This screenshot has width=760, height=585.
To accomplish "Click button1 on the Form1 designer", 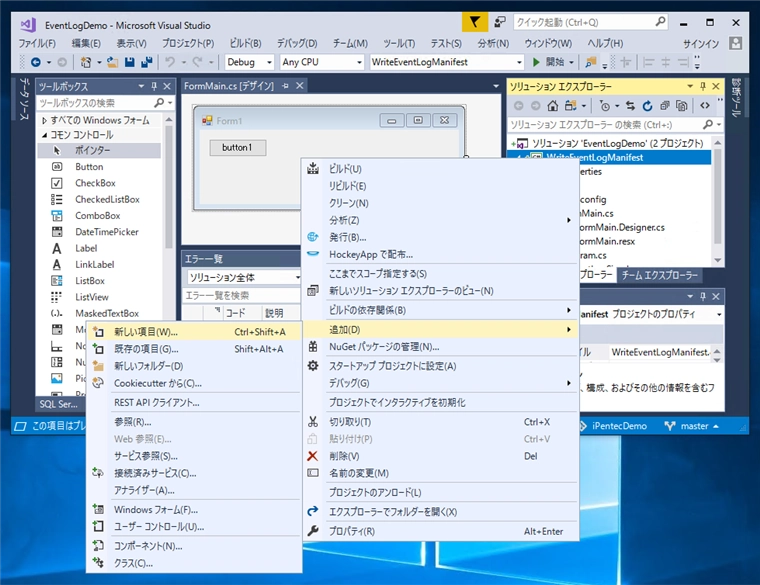I will 238,147.
